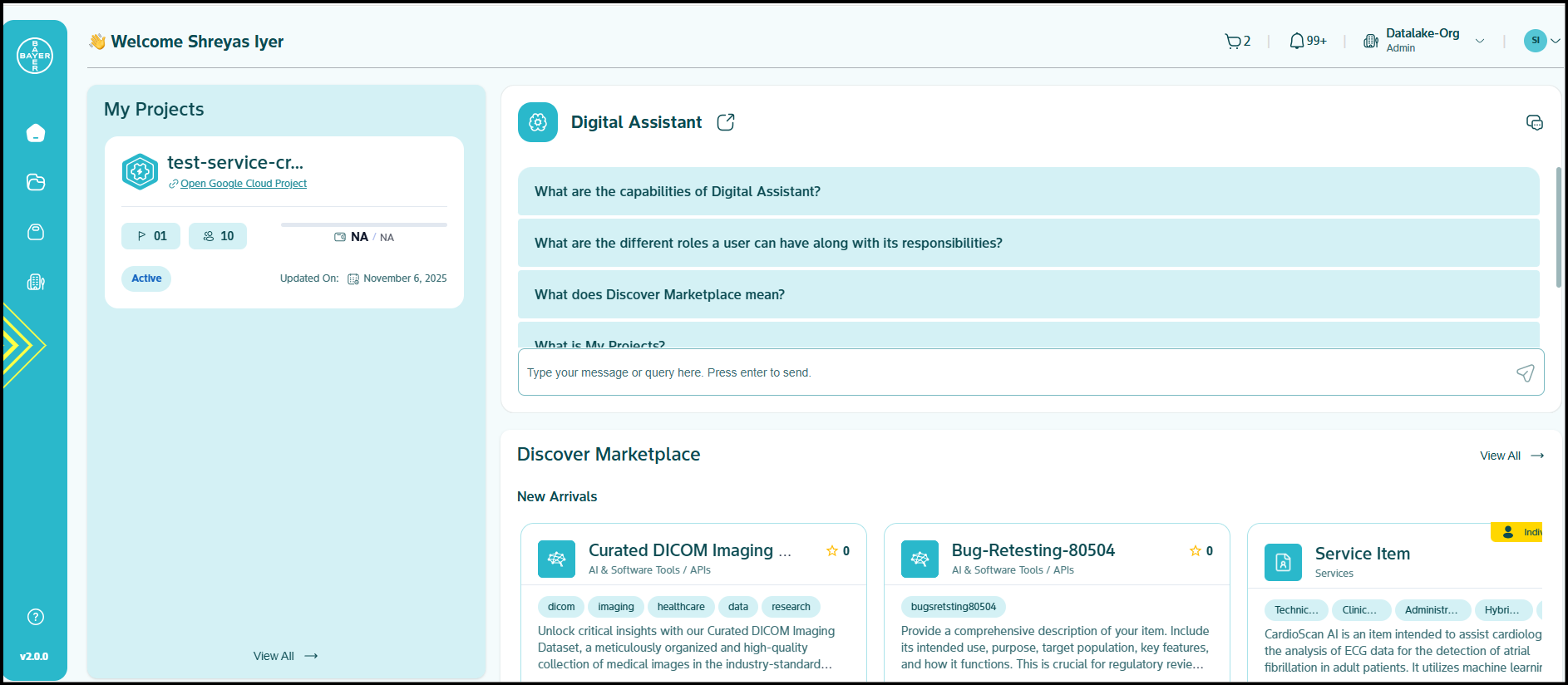The image size is (1568, 685).
Task: Expand the sidebar with yellow chevron arrows
Action: pos(23,345)
